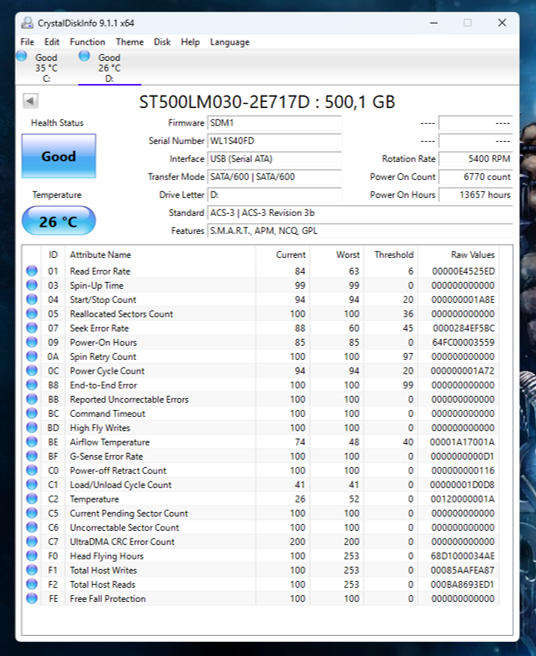The width and height of the screenshot is (536, 656).
Task: Click status icon for Load/Unload Cycle Count
Action: pyautogui.click(x=32, y=484)
